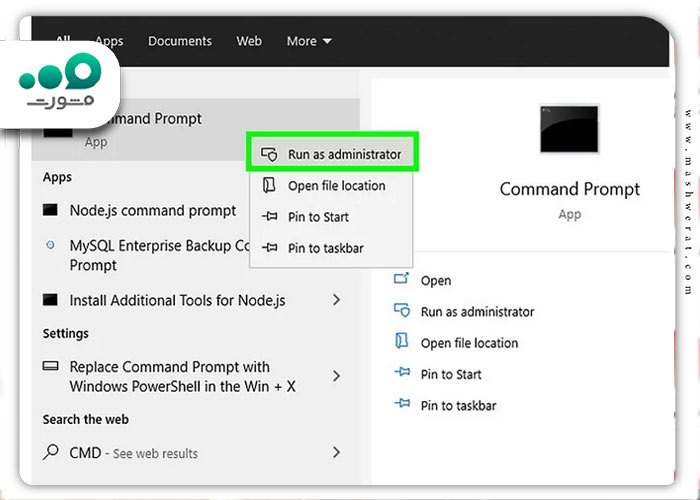Click the Replace Command Prompt settings icon

50,366
